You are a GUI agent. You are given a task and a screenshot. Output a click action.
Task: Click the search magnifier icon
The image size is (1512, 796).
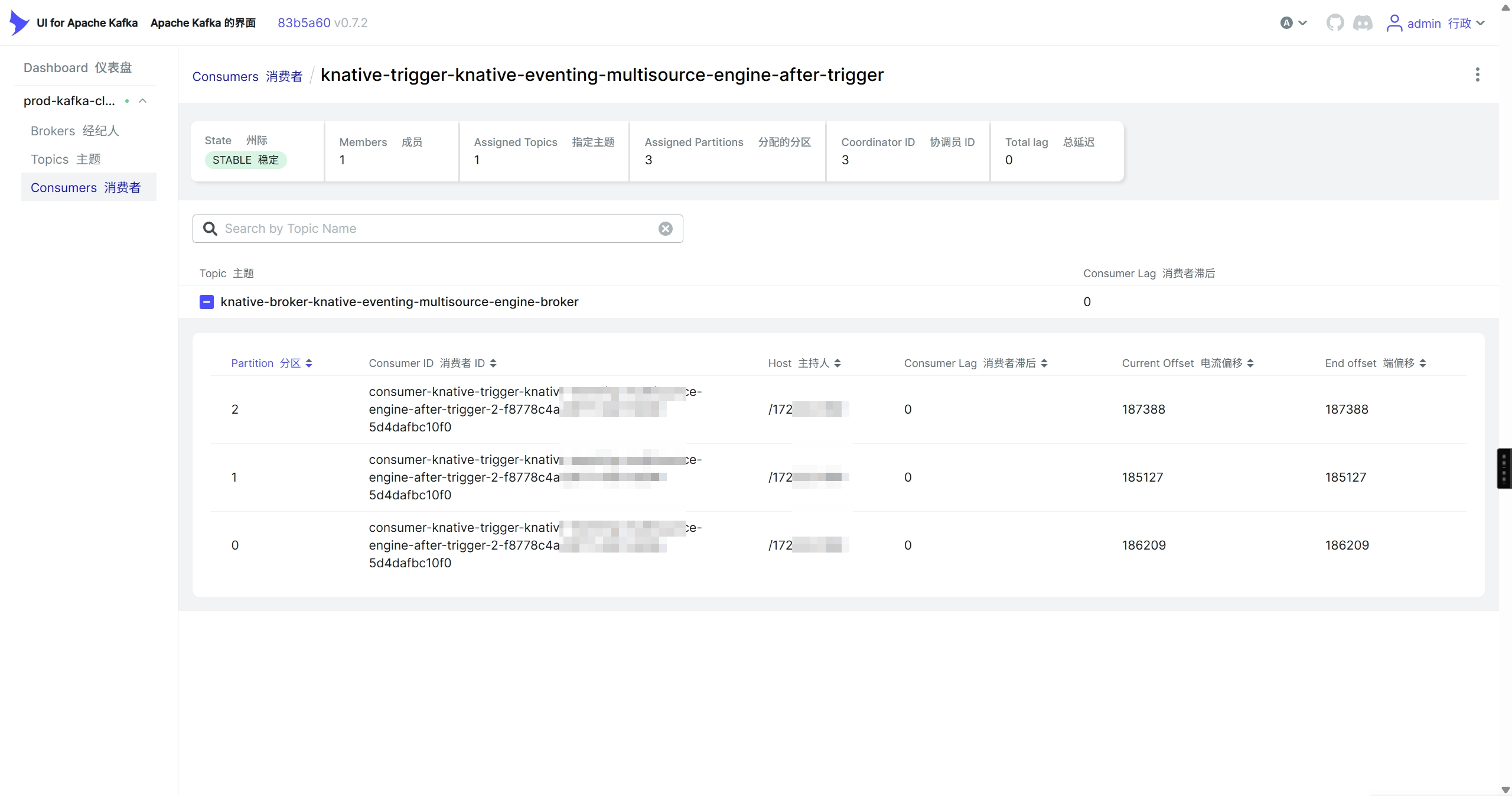coord(210,229)
